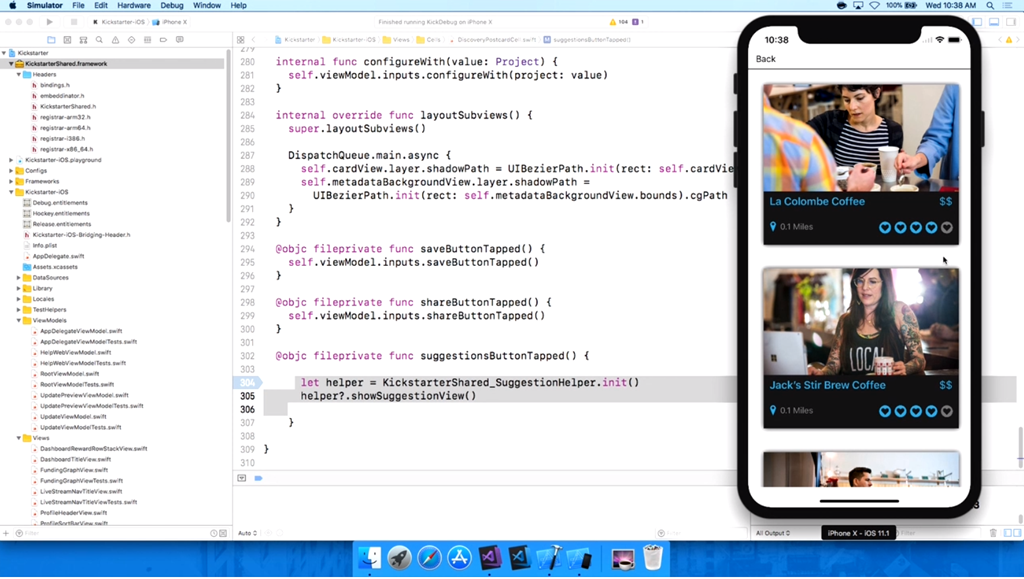Show the Test navigator
Image resolution: width=1024 pixels, height=579 pixels.
131,40
